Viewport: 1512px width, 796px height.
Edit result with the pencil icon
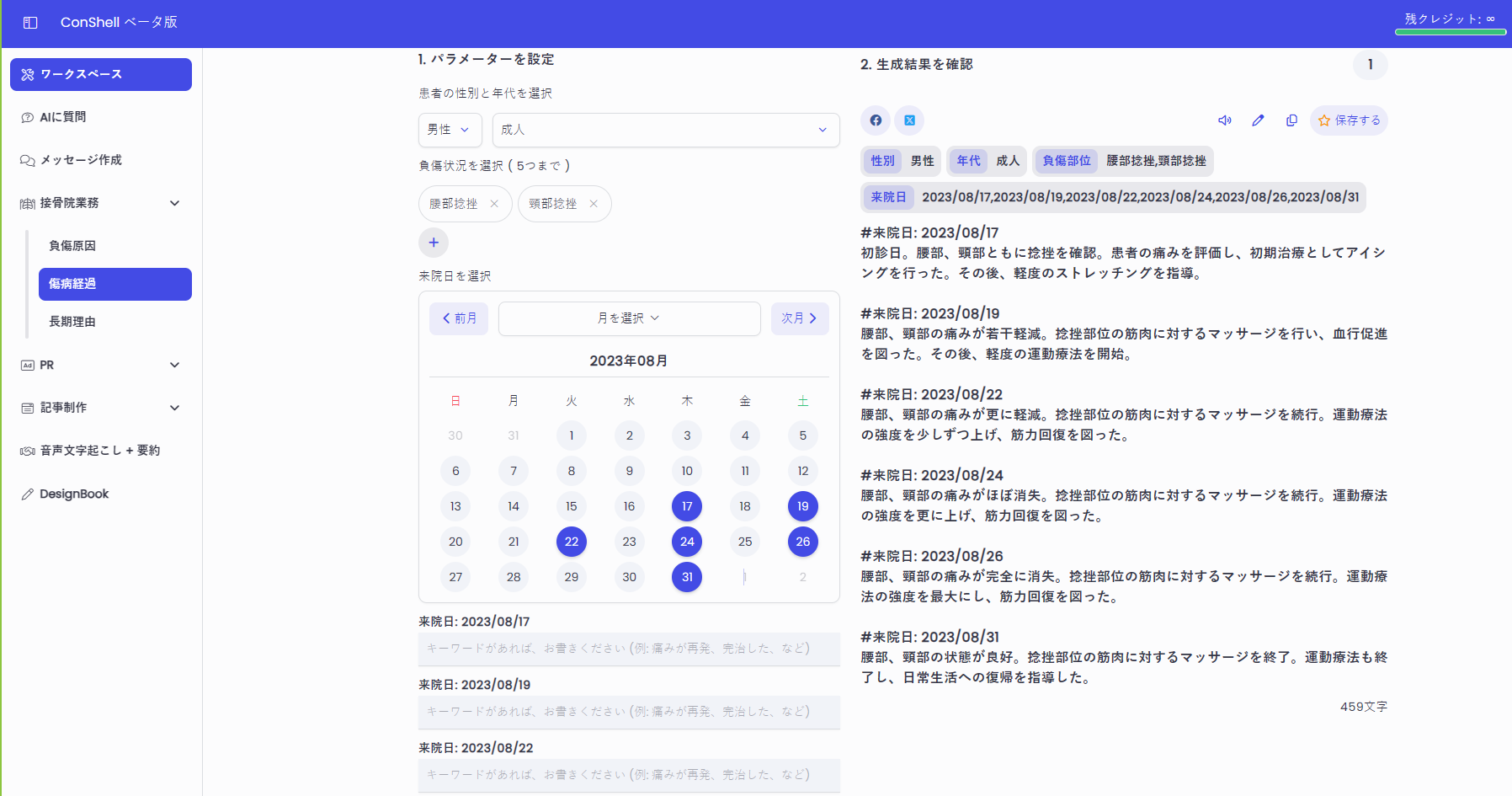(x=1258, y=120)
